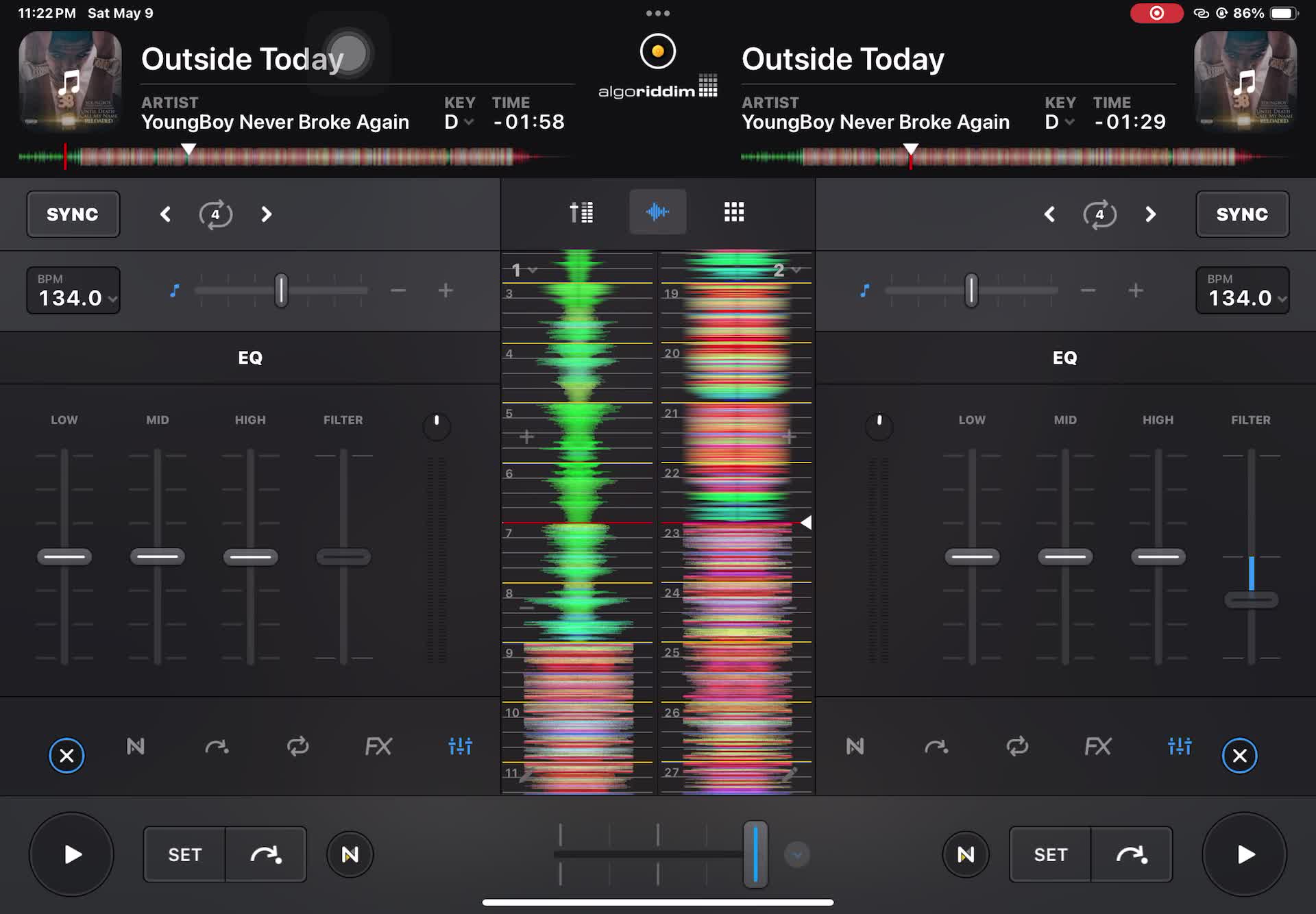
Task: Expand the left deck BPM 134.0 dropdown
Action: pyautogui.click(x=73, y=291)
